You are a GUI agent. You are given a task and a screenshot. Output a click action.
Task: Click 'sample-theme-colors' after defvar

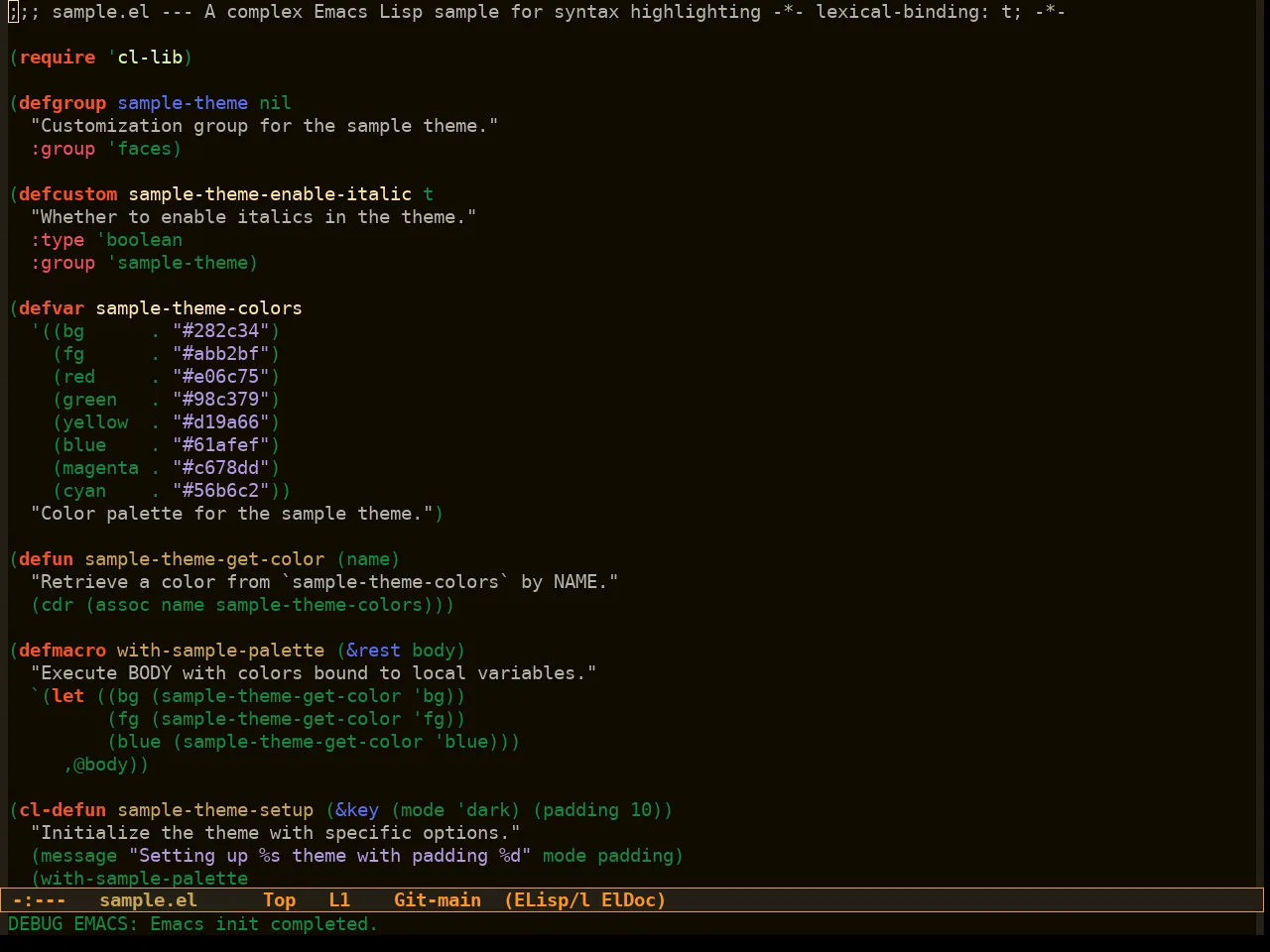pyautogui.click(x=198, y=308)
